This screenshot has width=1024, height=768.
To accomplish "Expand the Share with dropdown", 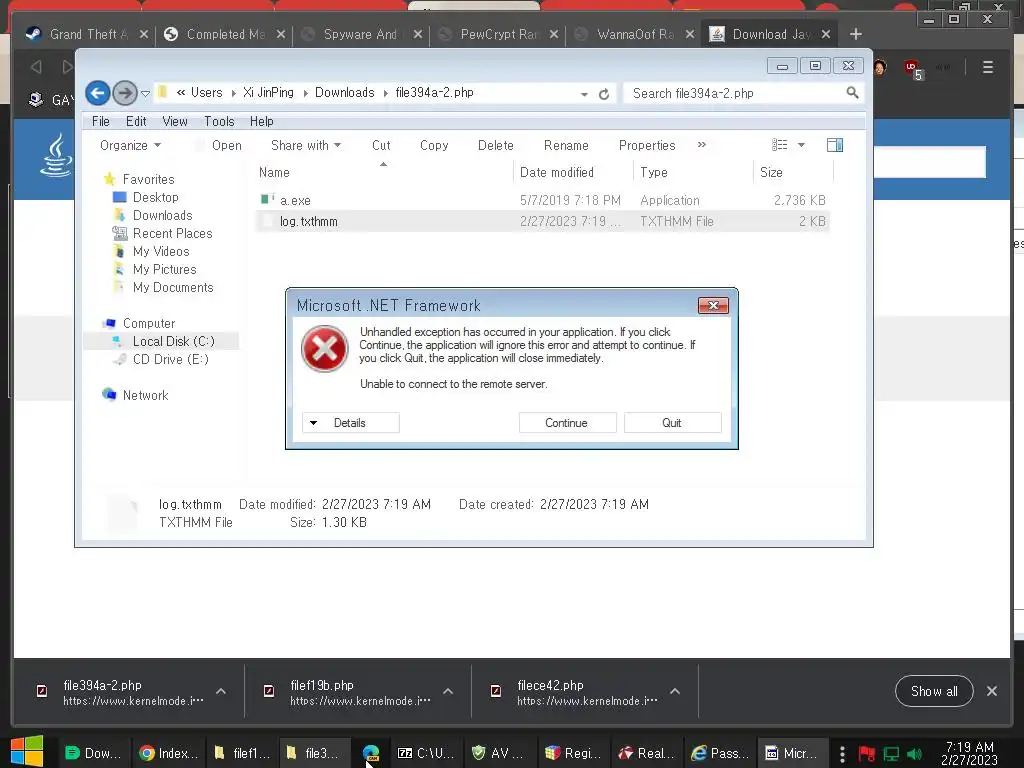I will (306, 146).
